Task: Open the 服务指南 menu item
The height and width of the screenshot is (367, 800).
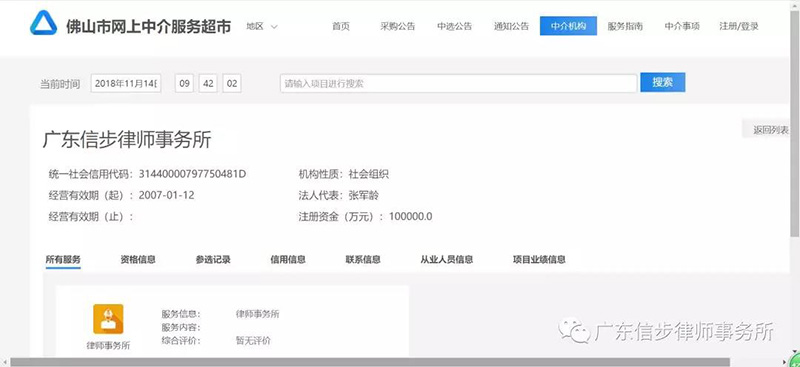Action: click(x=625, y=27)
